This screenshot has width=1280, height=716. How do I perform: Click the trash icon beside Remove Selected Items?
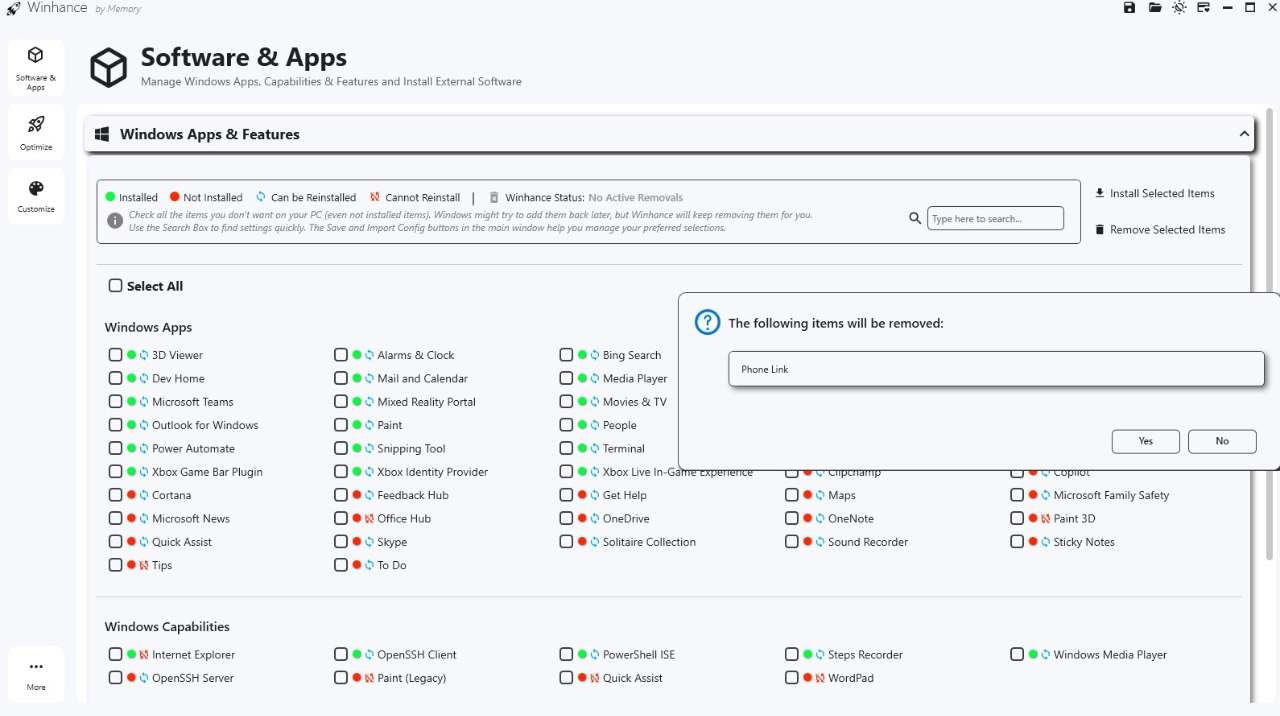(1100, 229)
